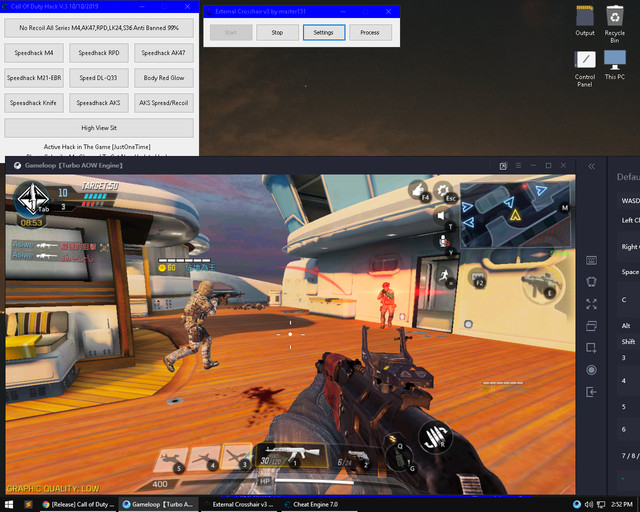Click the No Recoil All Series button
Image resolution: width=640 pixels, height=512 pixels.
tap(99, 28)
